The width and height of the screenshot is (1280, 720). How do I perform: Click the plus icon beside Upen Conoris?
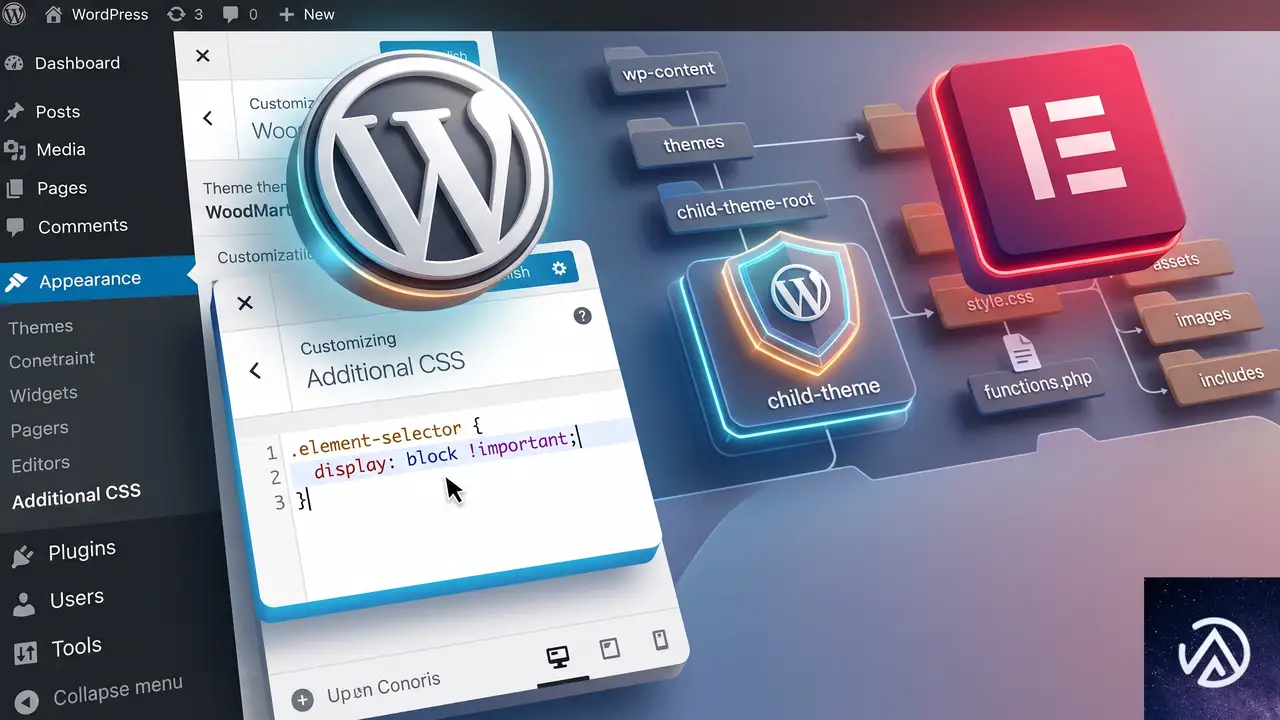(301, 701)
